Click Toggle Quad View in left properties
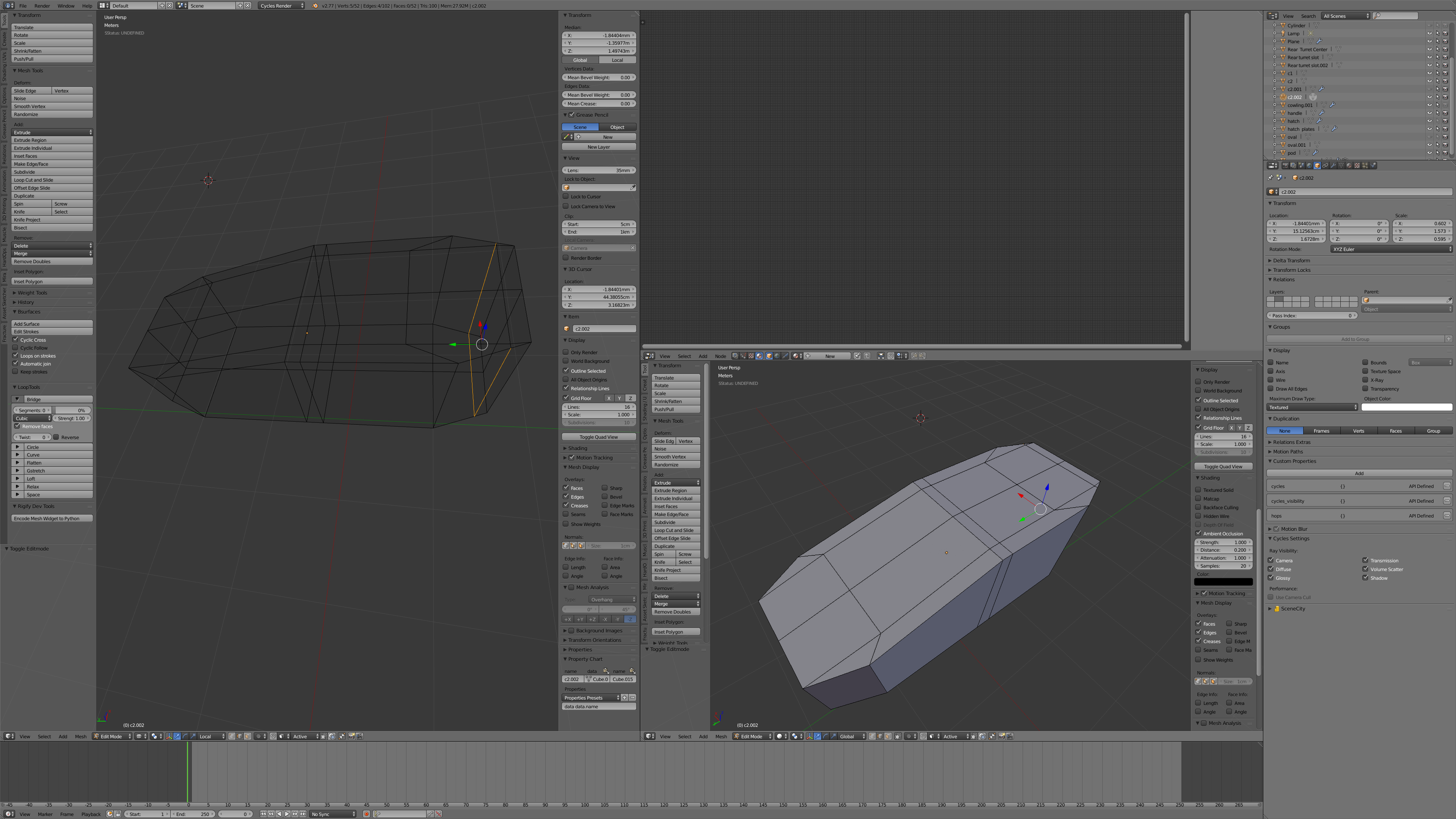This screenshot has height=819, width=1456. [599, 436]
